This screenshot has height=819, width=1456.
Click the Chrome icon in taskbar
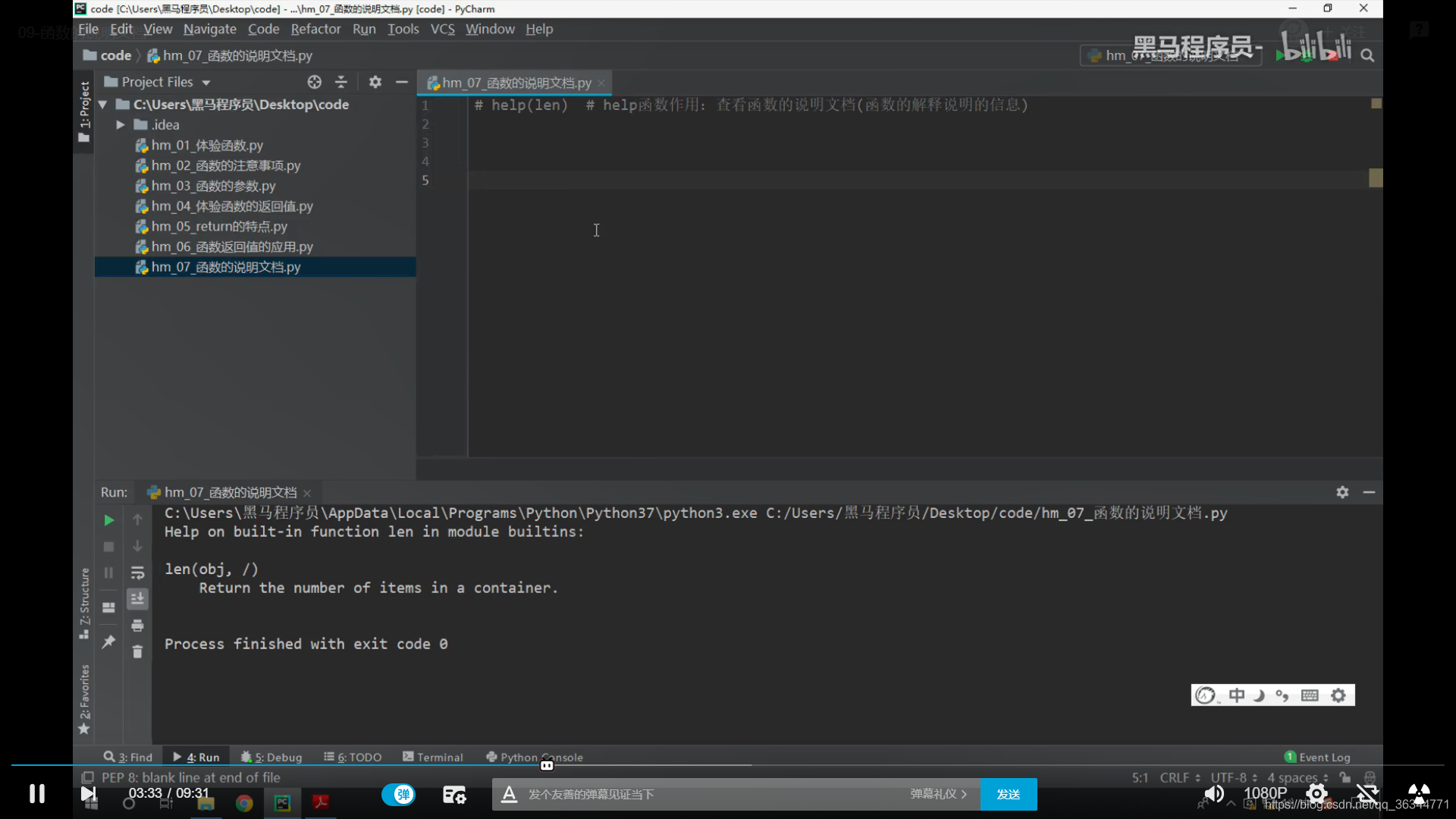[244, 803]
